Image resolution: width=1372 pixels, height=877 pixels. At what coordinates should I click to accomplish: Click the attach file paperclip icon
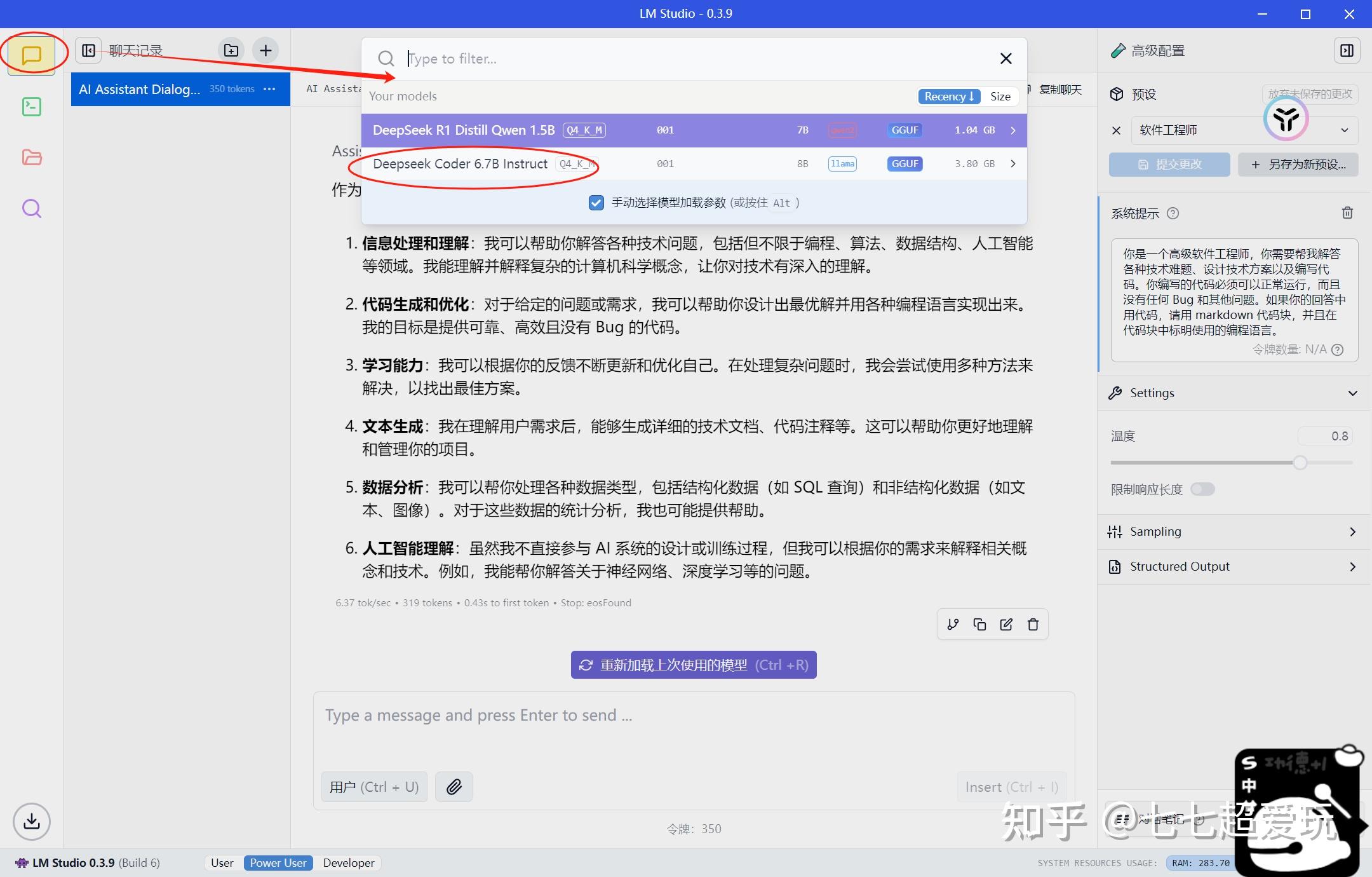point(454,787)
